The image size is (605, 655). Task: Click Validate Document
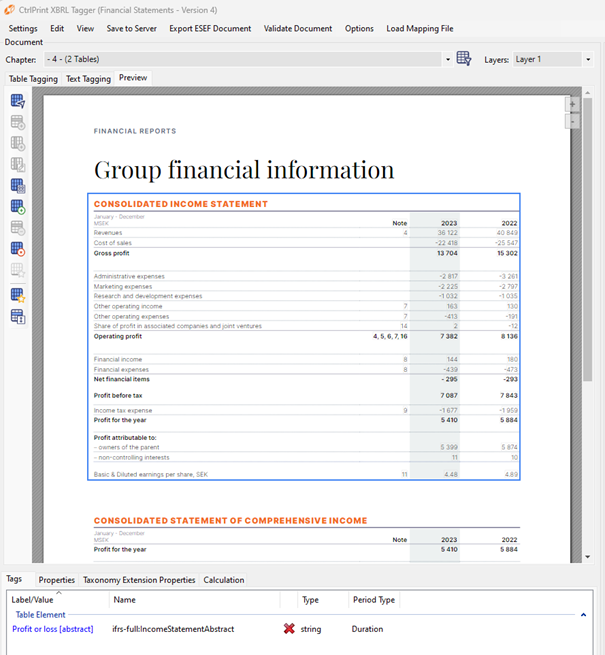pos(298,28)
